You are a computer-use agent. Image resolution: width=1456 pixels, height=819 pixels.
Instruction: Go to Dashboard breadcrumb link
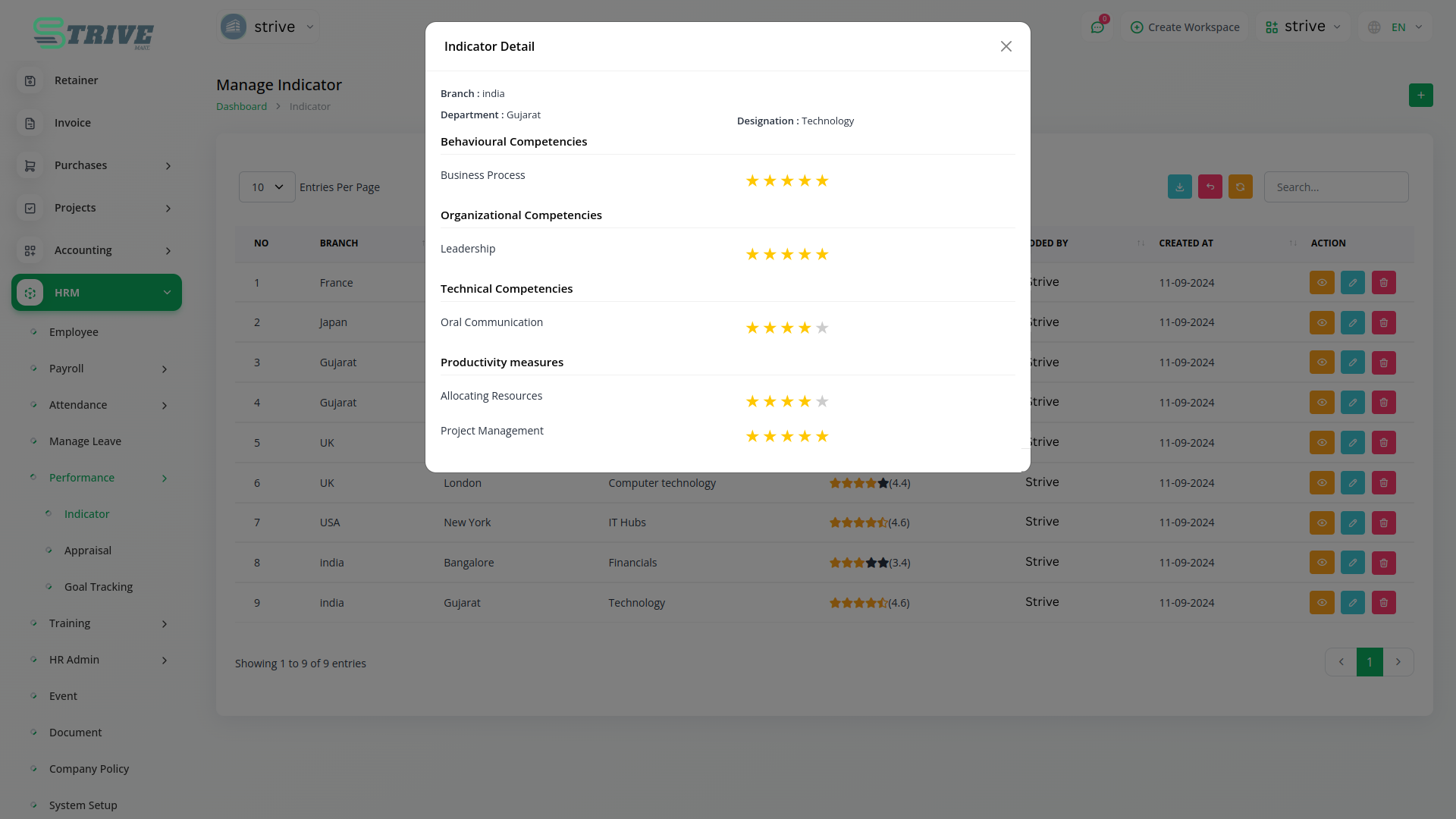(241, 107)
